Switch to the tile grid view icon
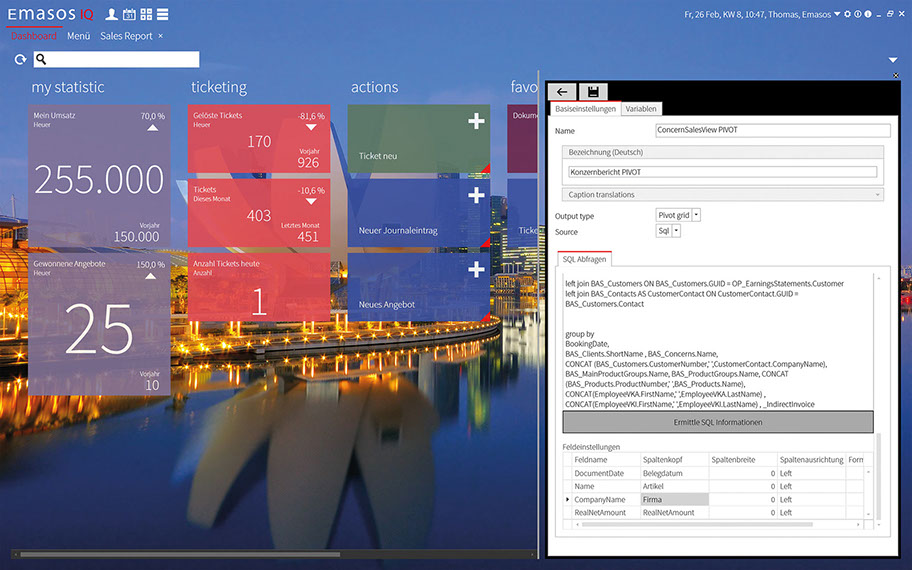The width and height of the screenshot is (912, 570). tap(146, 15)
